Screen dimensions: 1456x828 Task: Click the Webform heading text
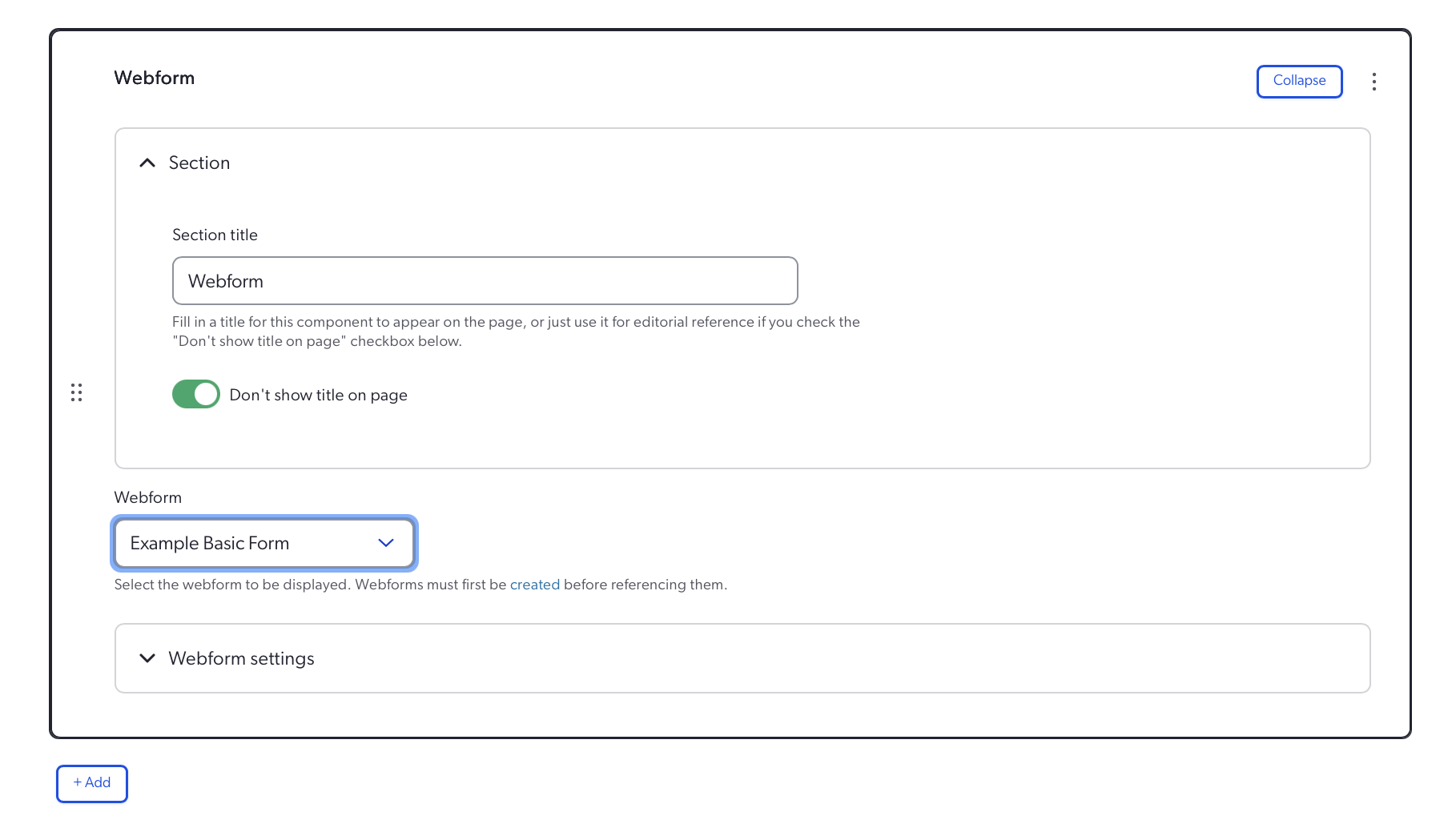pos(155,78)
